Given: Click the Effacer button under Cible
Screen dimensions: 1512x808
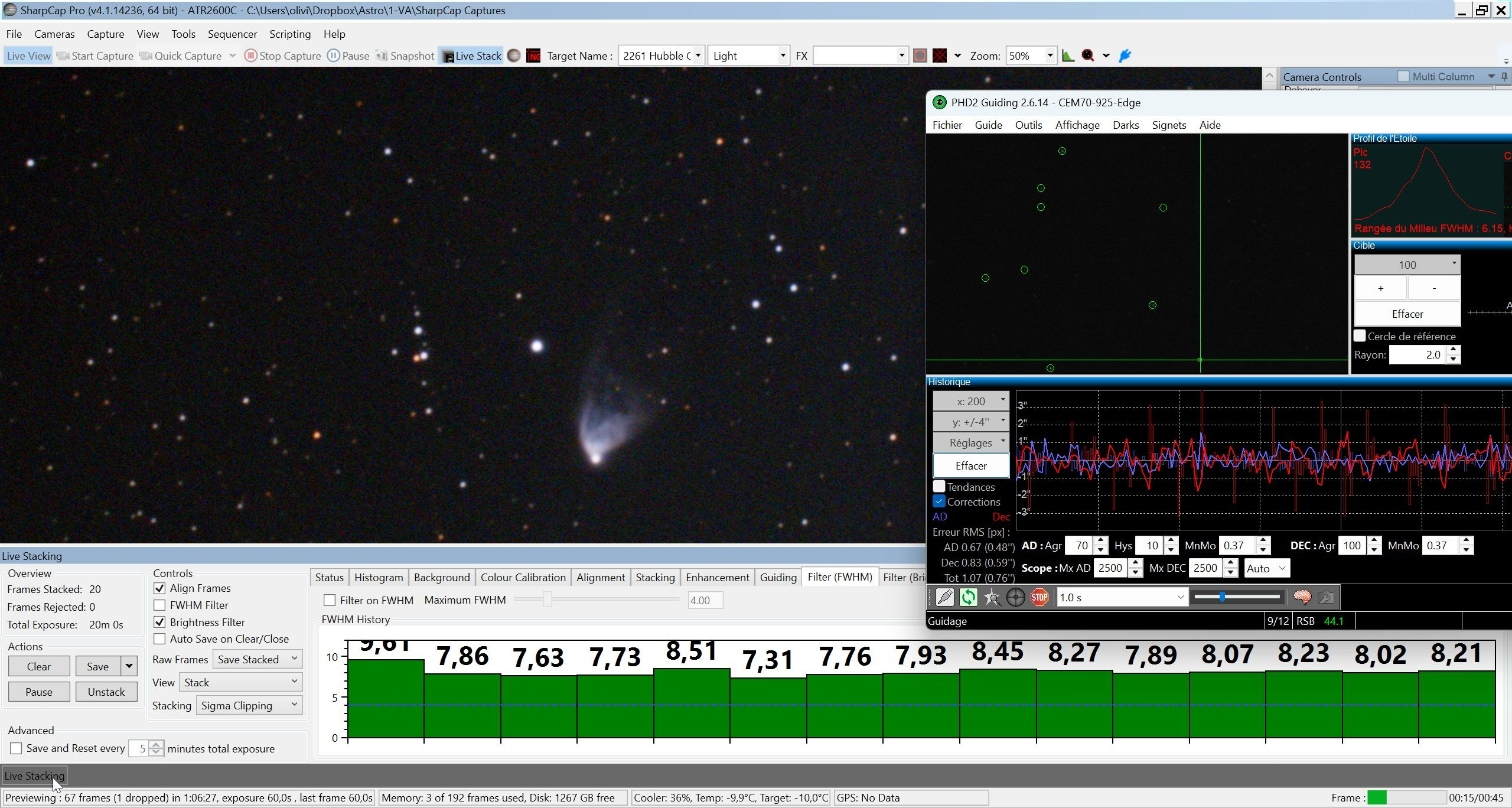Looking at the screenshot, I should pyautogui.click(x=1407, y=314).
